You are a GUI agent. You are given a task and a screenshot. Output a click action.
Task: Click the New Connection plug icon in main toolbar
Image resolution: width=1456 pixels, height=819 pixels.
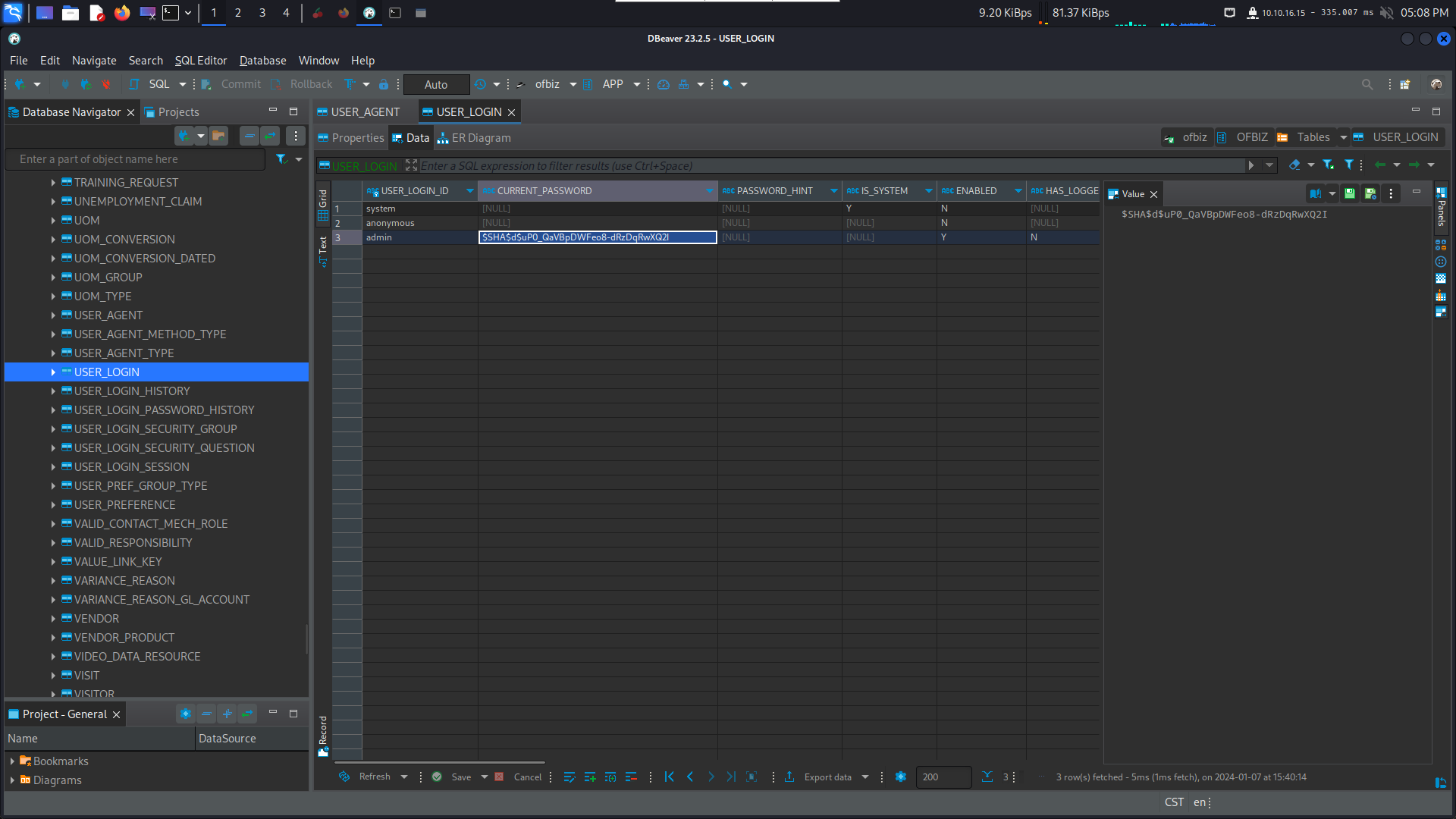(20, 84)
